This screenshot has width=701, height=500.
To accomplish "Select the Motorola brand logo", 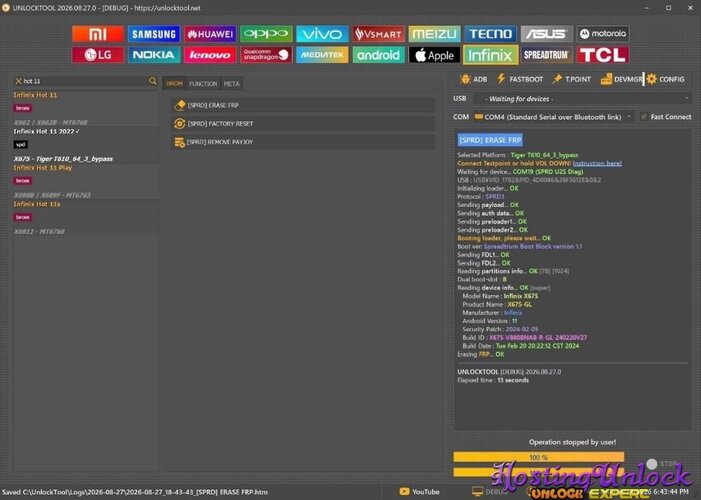I will 603,34.
